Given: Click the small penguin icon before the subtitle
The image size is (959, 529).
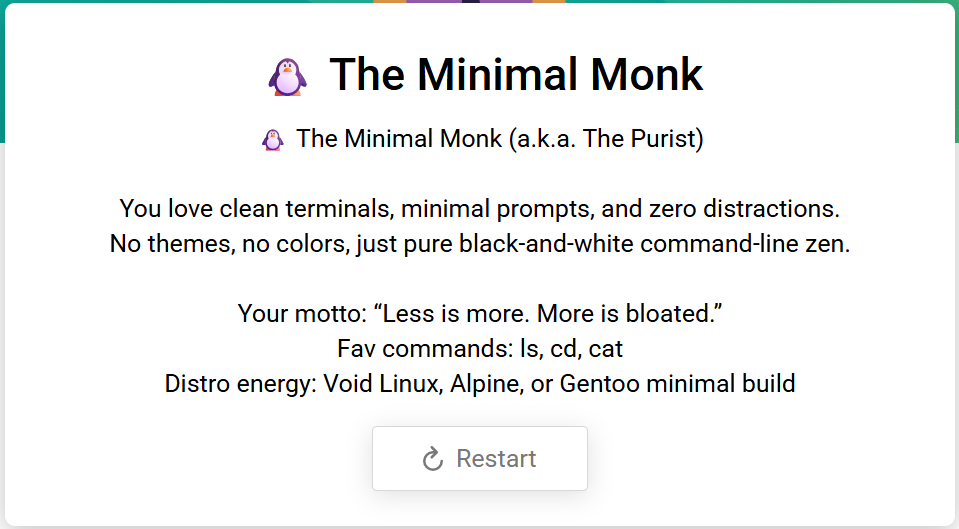Looking at the screenshot, I should 273,139.
